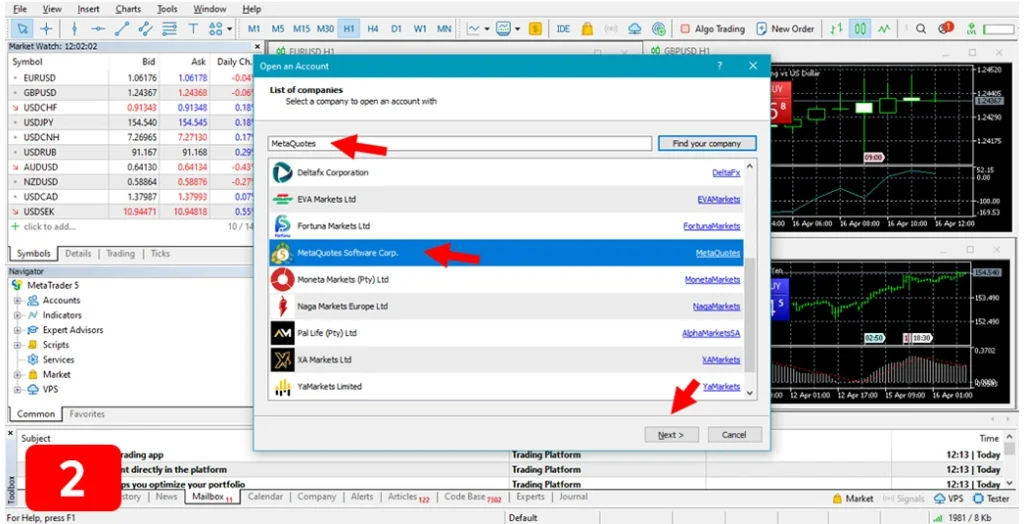Draw a horizontal line on chart
The height and width of the screenshot is (524, 1024).
[98, 29]
